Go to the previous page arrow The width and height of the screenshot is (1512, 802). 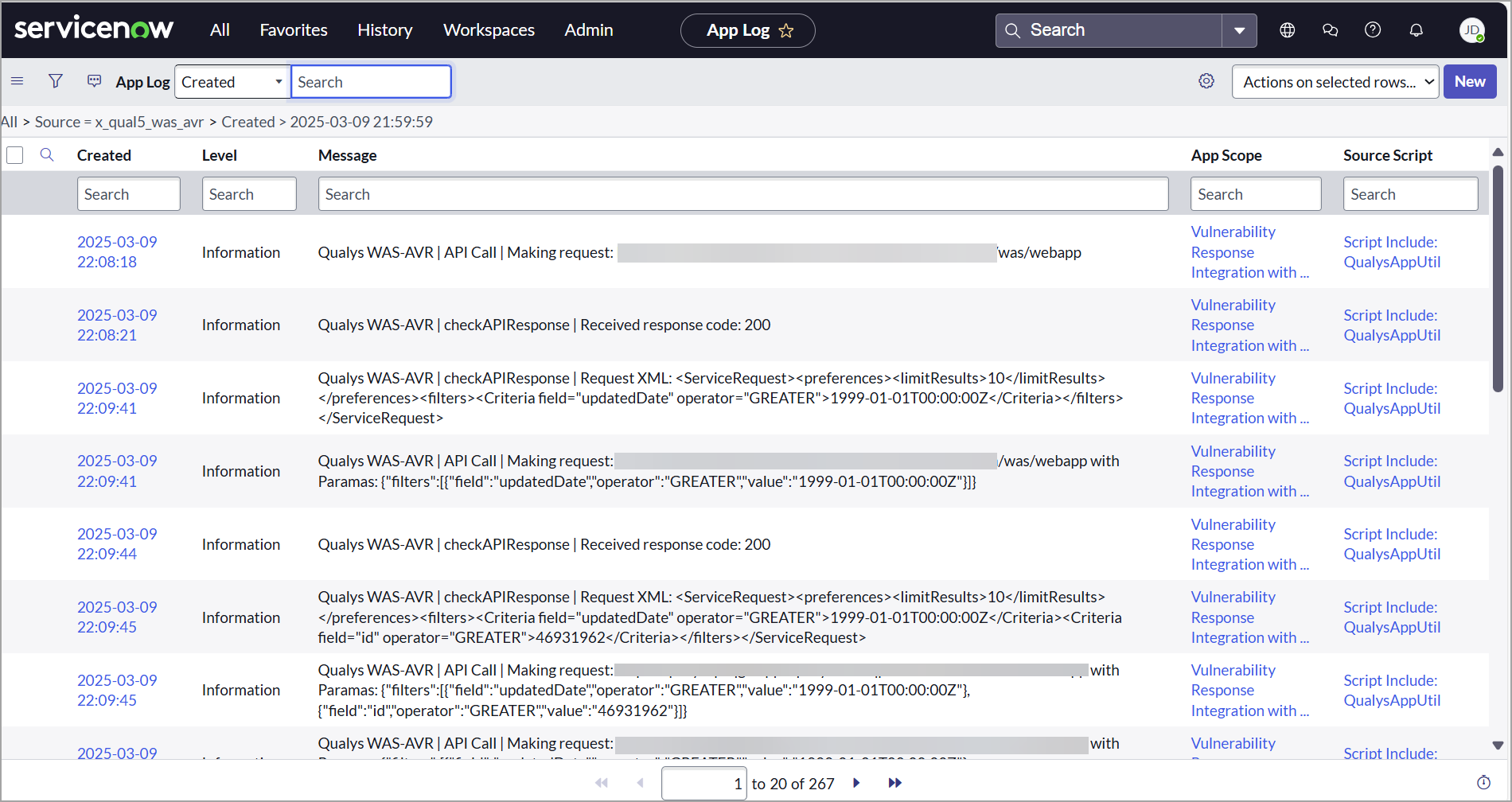point(640,783)
